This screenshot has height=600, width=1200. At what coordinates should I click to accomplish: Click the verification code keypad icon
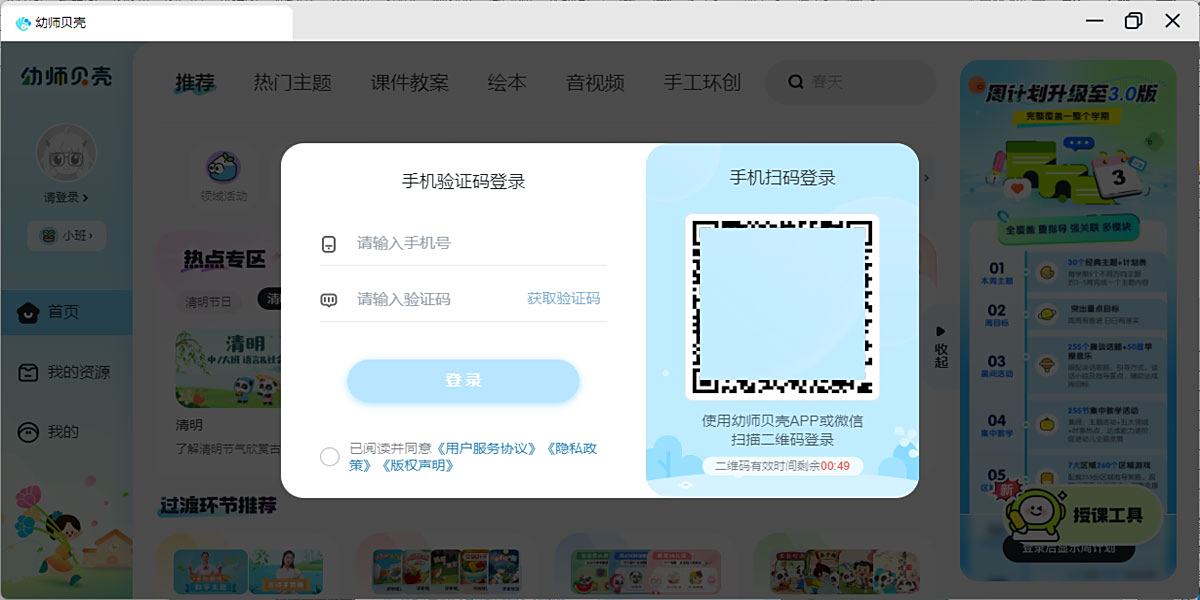(330, 300)
